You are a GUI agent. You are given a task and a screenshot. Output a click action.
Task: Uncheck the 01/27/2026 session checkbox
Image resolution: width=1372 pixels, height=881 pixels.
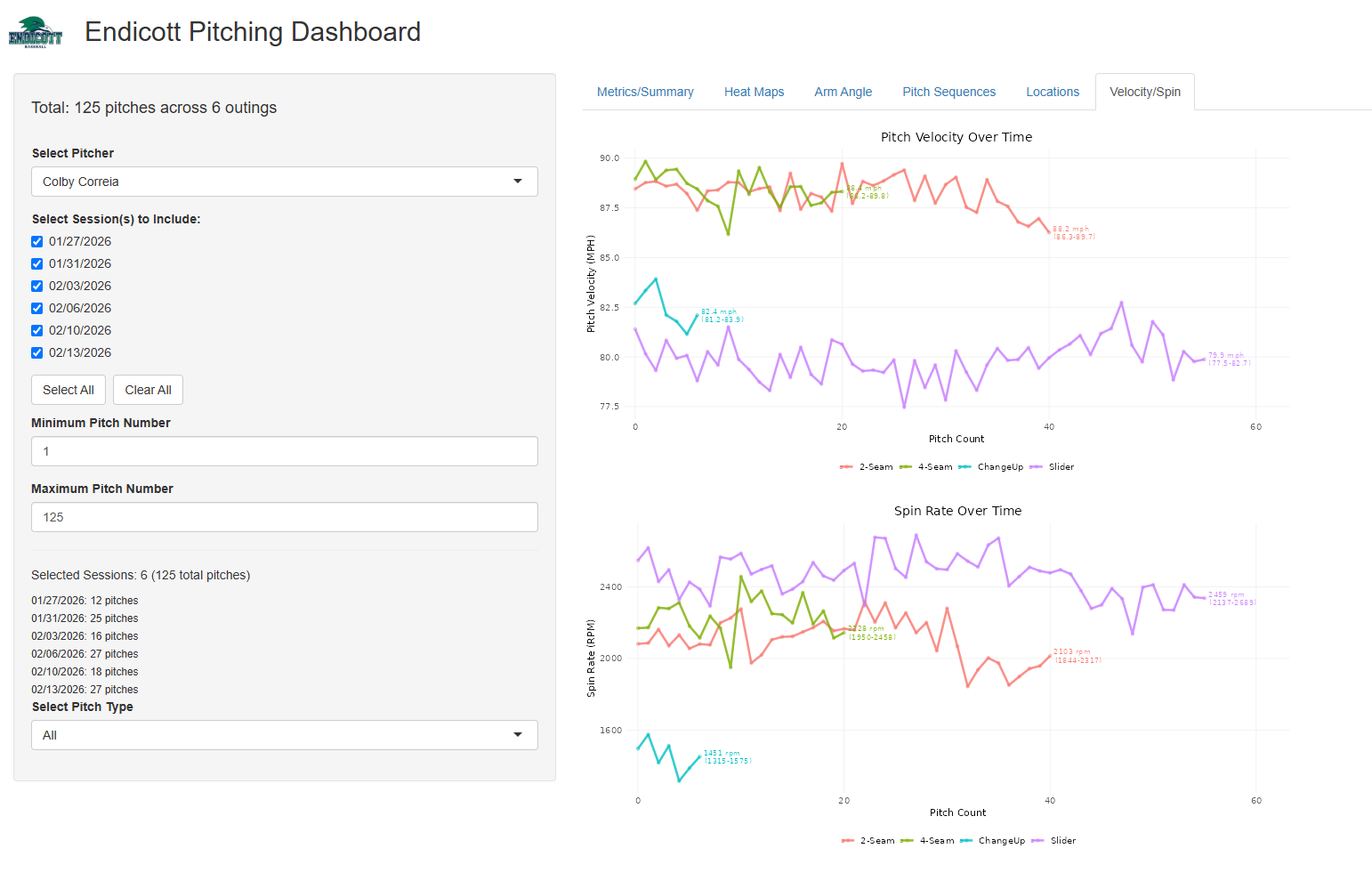tap(36, 241)
